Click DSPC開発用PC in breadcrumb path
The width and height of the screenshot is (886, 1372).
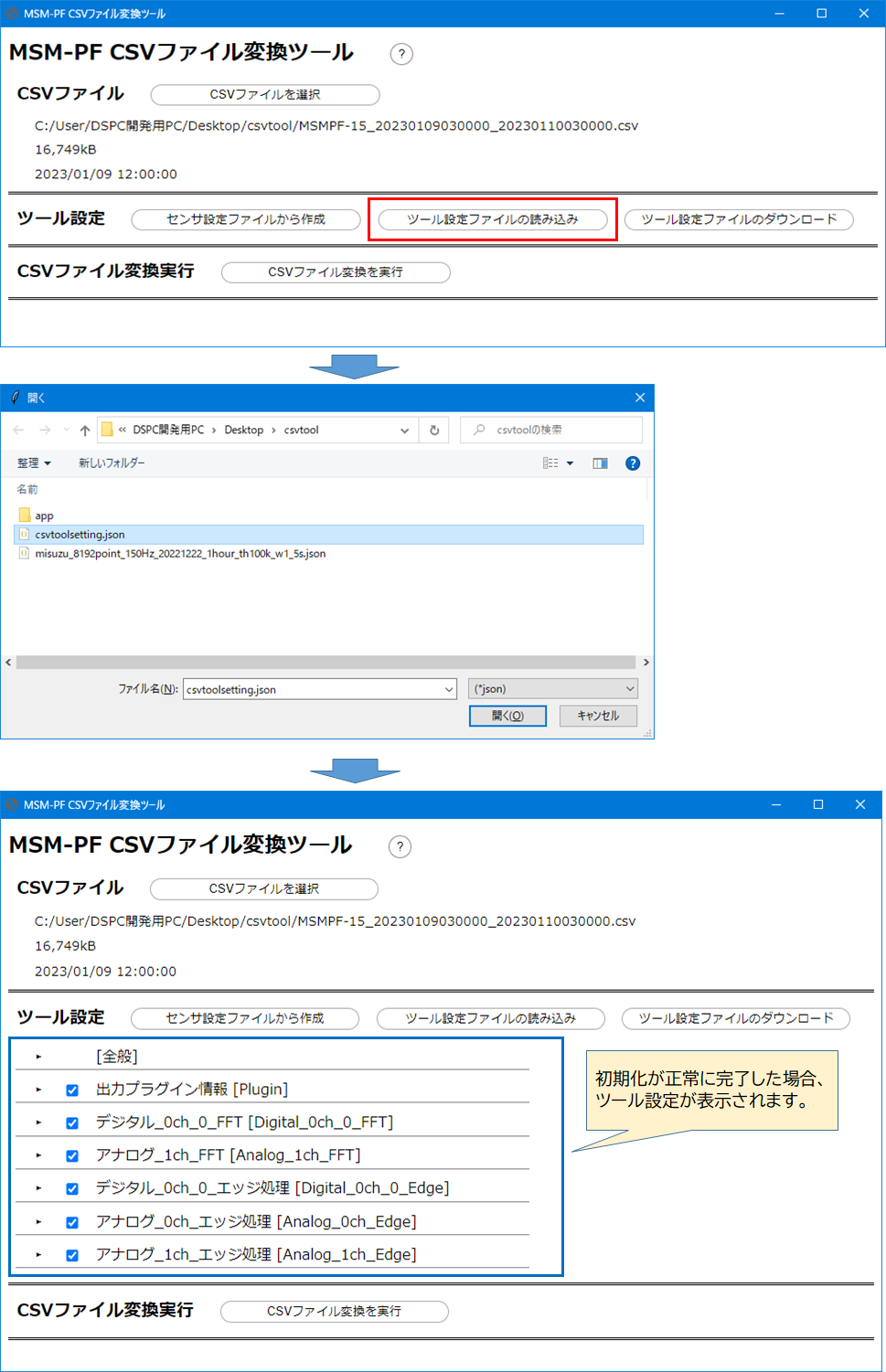click(x=168, y=430)
